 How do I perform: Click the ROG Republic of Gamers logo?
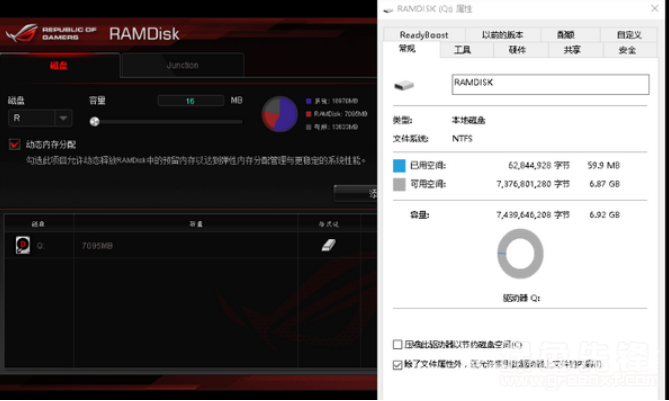[x=51, y=33]
